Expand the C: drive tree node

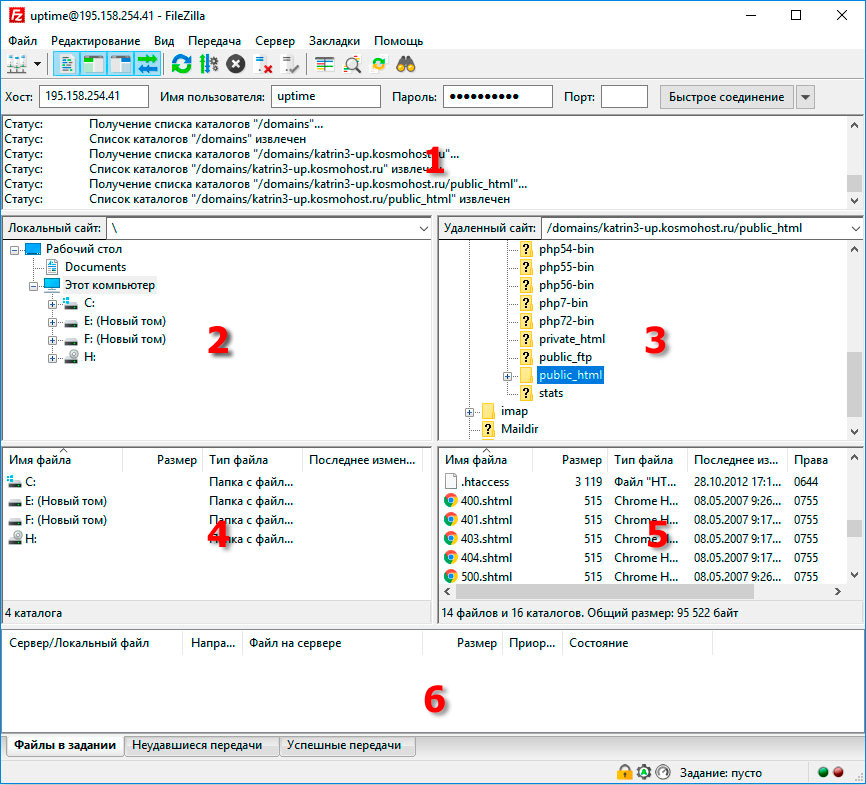tap(52, 304)
